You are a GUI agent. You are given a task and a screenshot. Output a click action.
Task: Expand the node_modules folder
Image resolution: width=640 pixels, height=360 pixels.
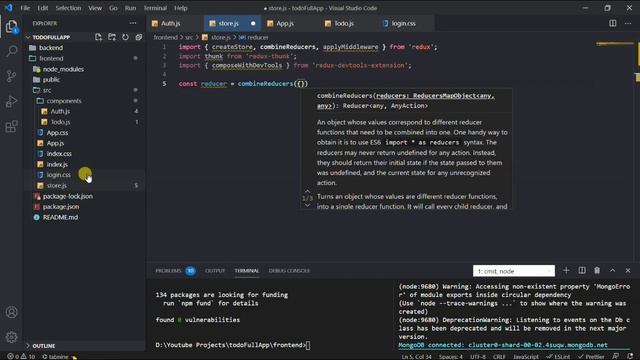pos(63,69)
